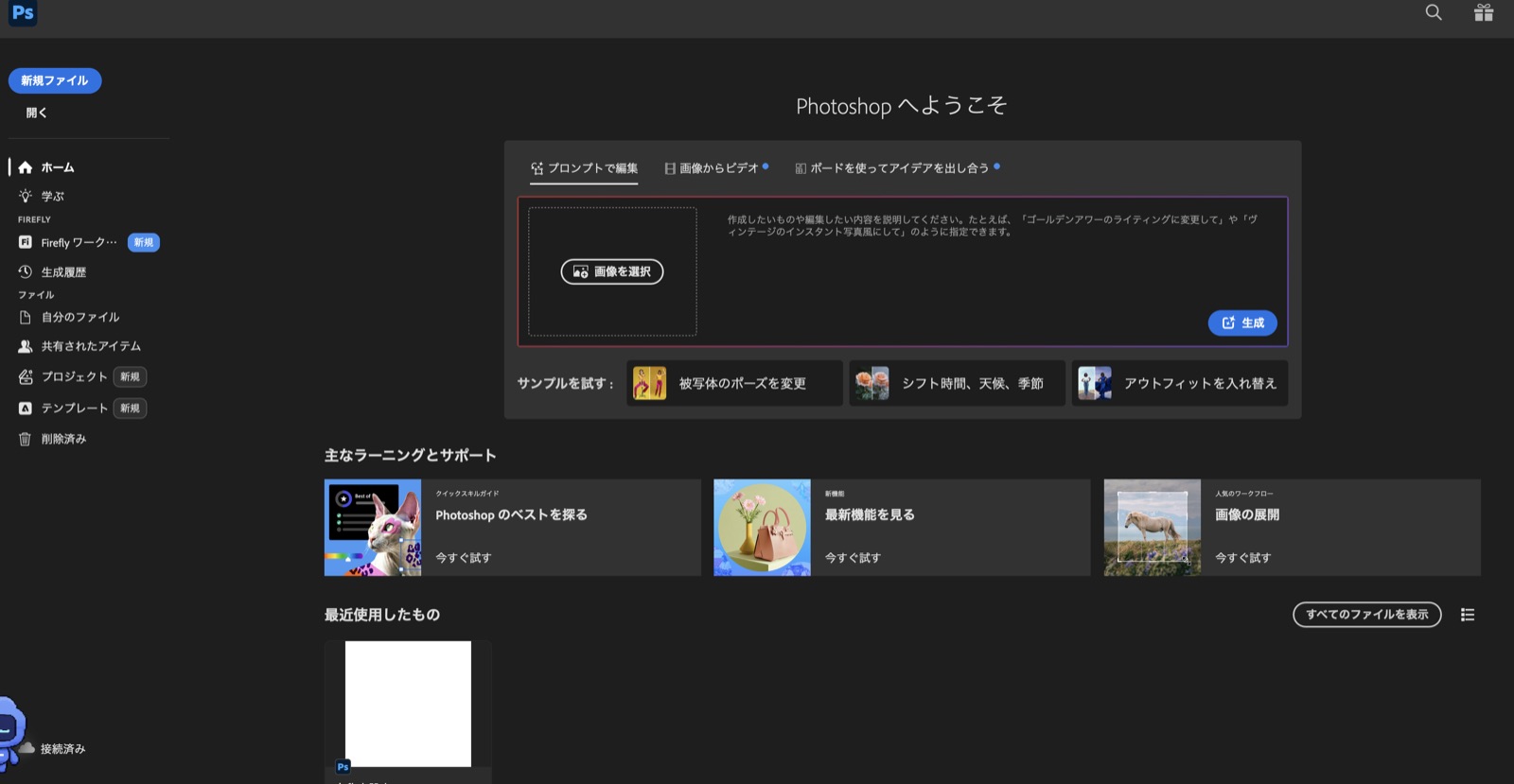Click the Ps badge on recent file
The width and height of the screenshot is (1514, 784).
[343, 767]
